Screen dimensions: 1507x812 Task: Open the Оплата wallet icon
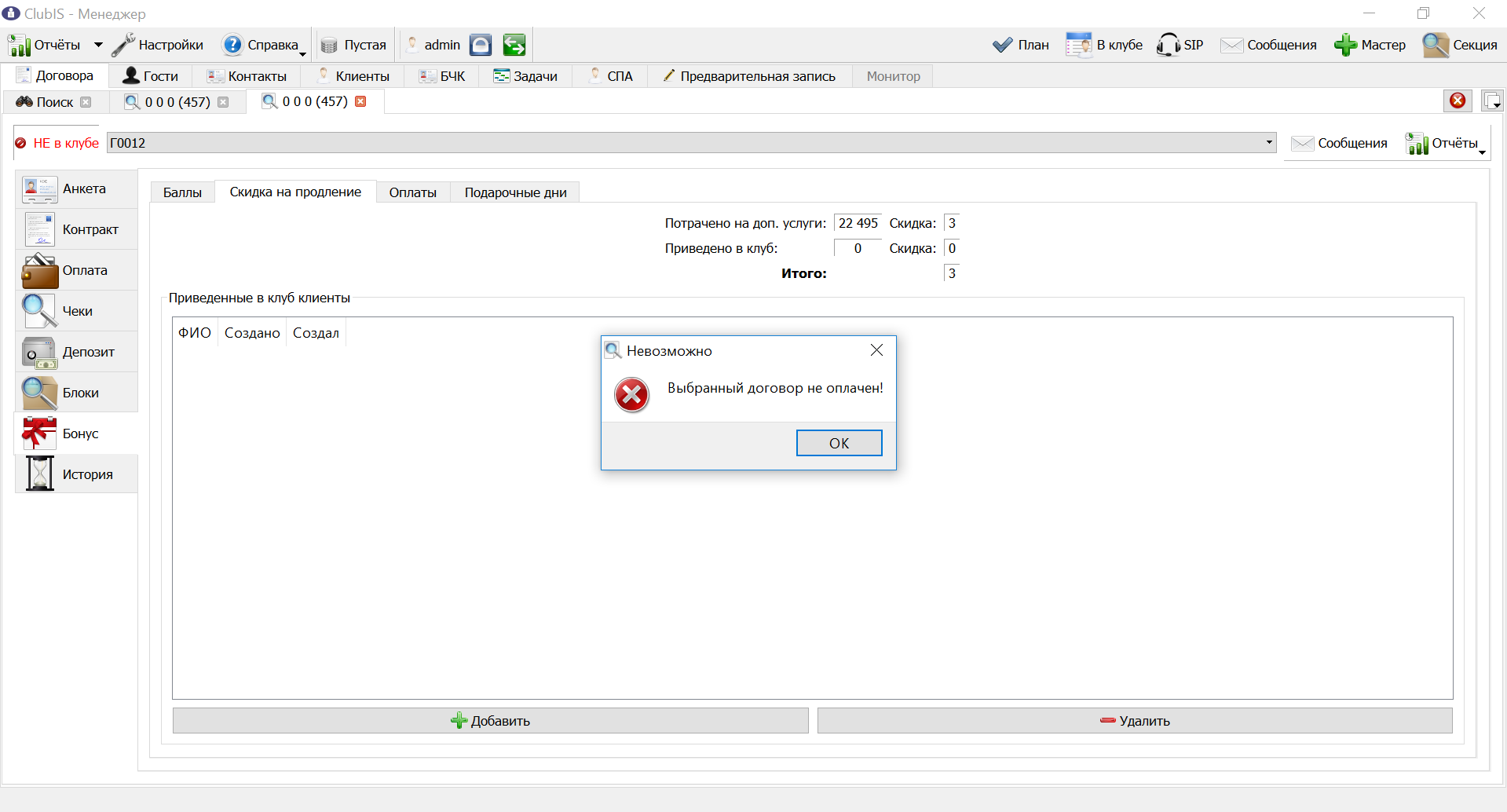pos(39,271)
